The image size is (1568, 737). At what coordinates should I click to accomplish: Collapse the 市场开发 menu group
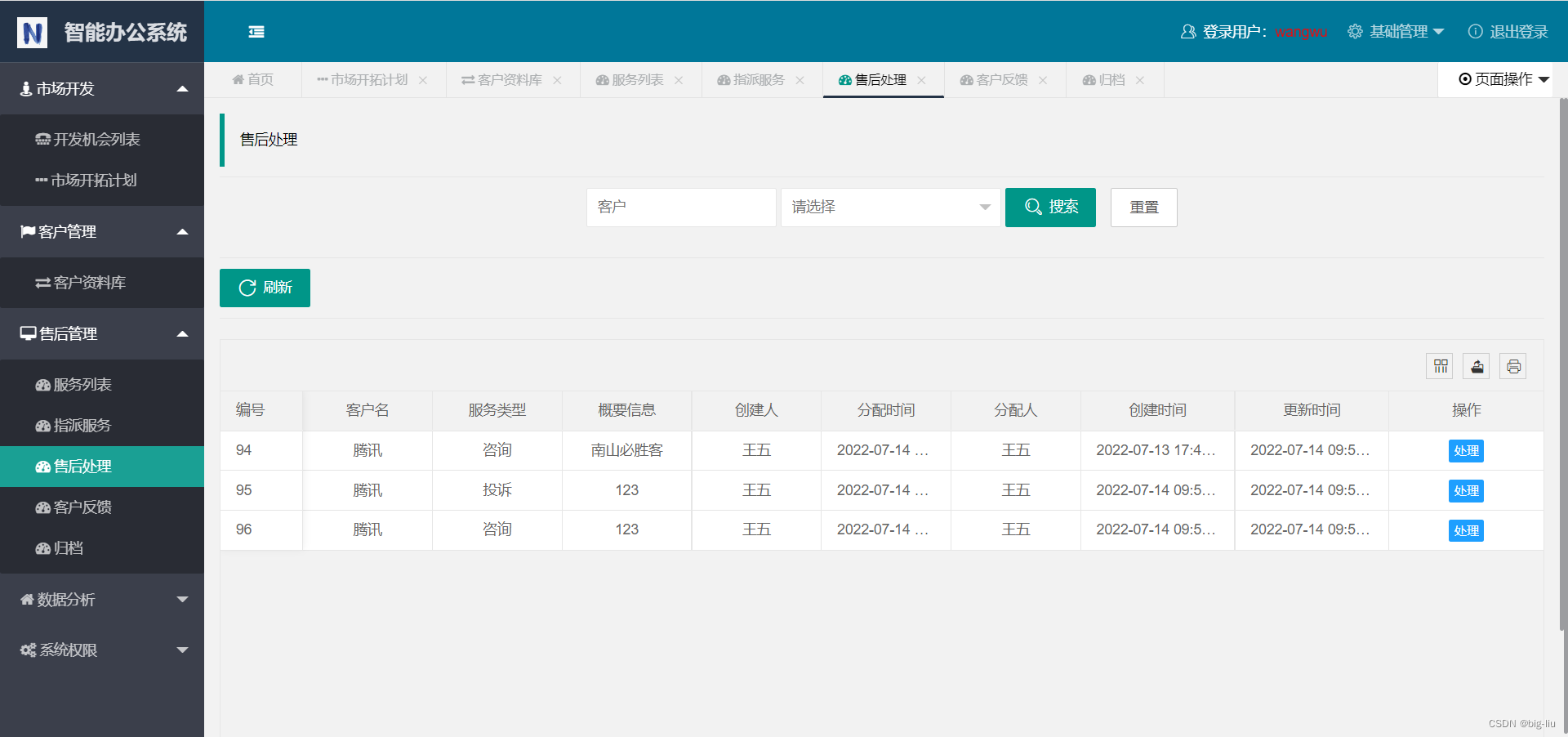tap(102, 88)
